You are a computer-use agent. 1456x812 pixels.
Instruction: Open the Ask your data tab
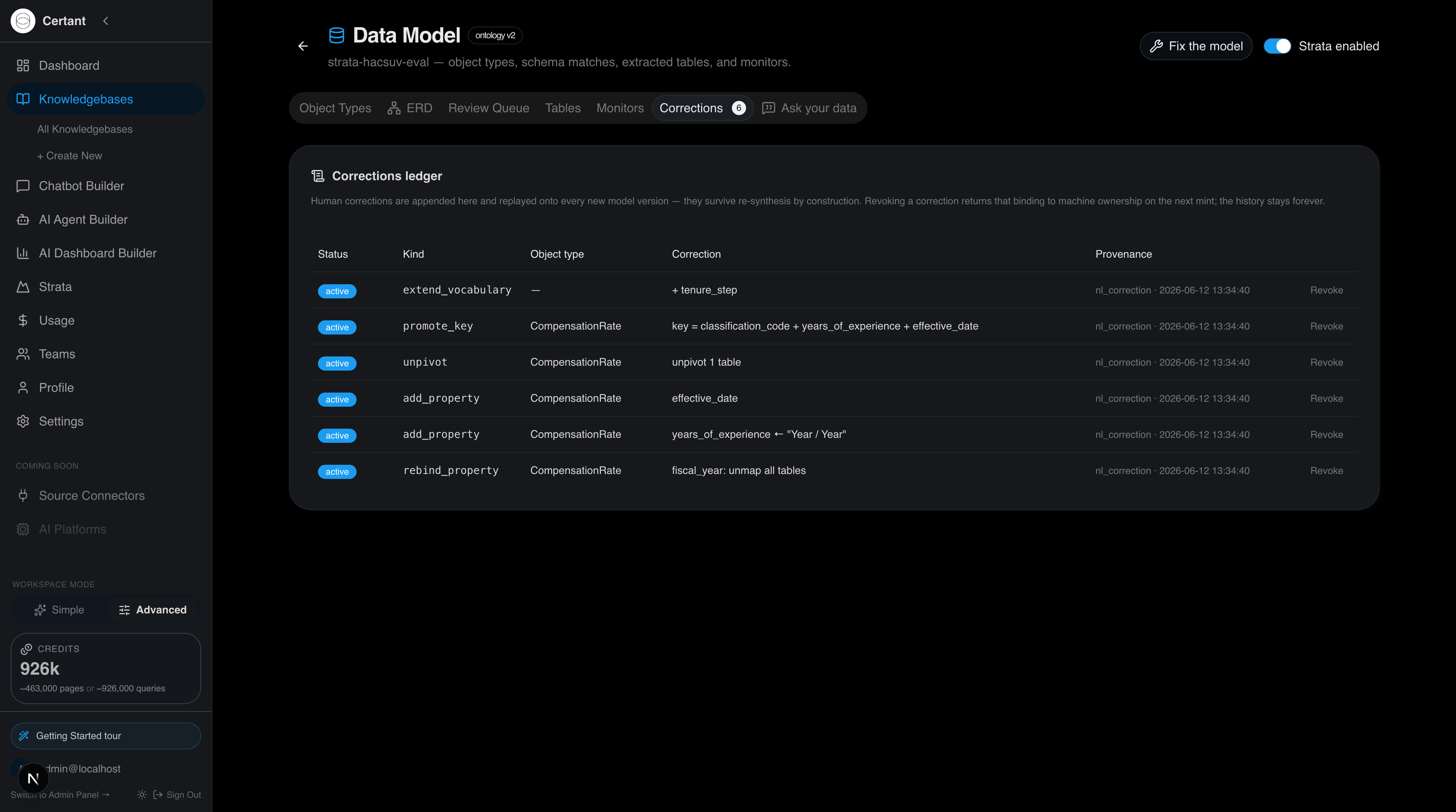click(809, 108)
